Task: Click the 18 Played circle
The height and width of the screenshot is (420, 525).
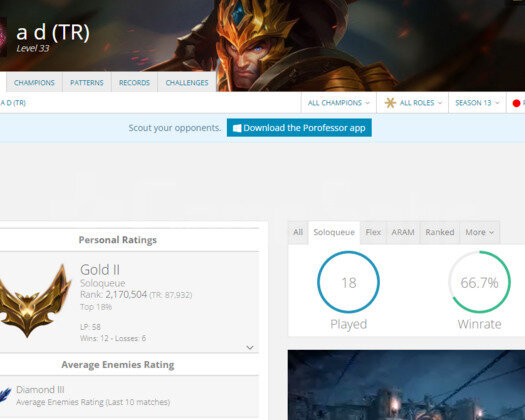Action: [348, 282]
